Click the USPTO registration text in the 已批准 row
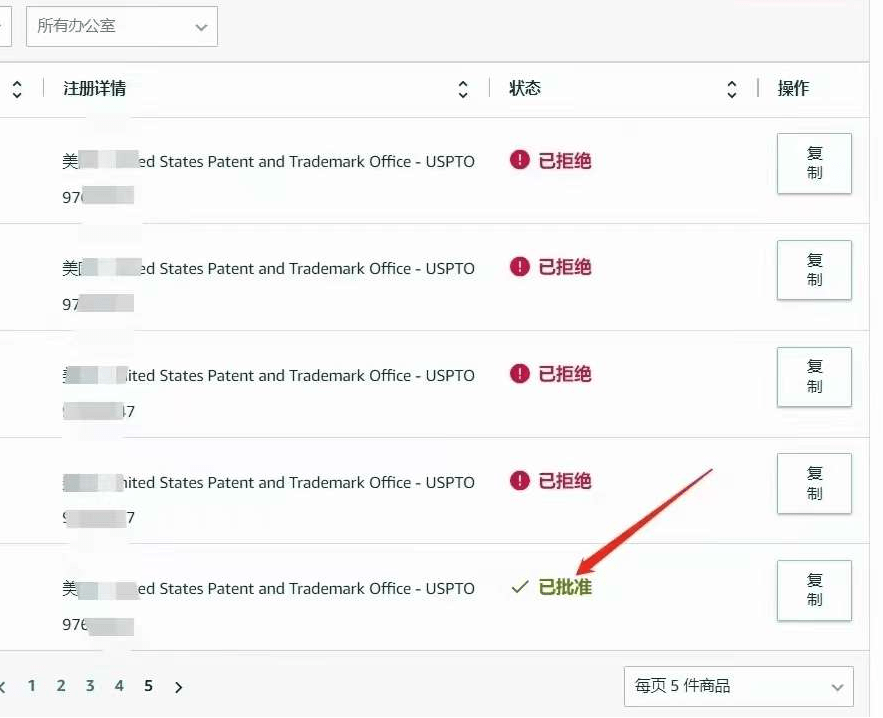This screenshot has height=718, width=883. (269, 588)
